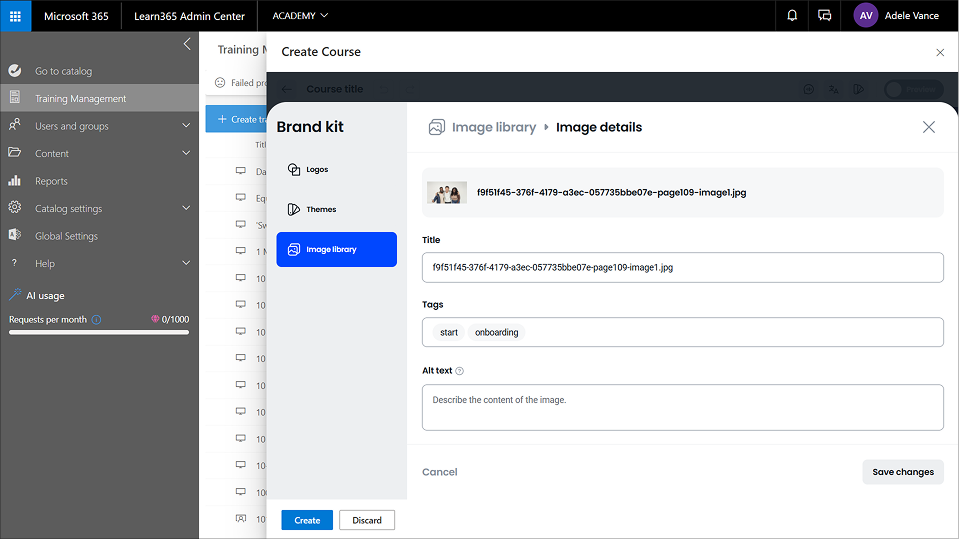Click the Save changes button

pyautogui.click(x=902, y=472)
